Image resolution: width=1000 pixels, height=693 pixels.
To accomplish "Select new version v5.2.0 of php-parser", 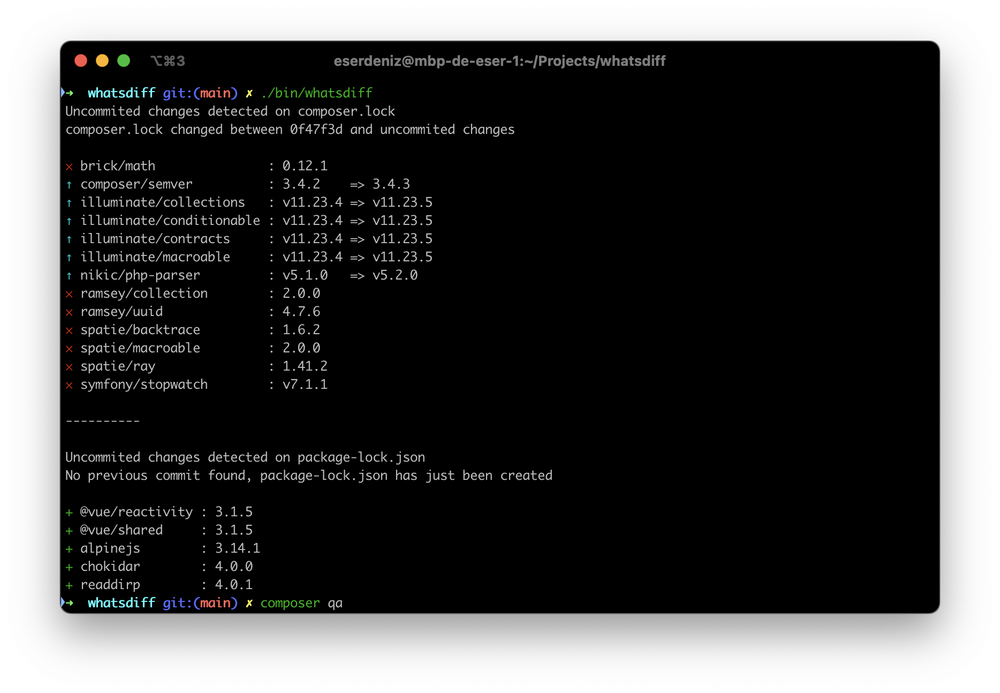I will pos(395,275).
